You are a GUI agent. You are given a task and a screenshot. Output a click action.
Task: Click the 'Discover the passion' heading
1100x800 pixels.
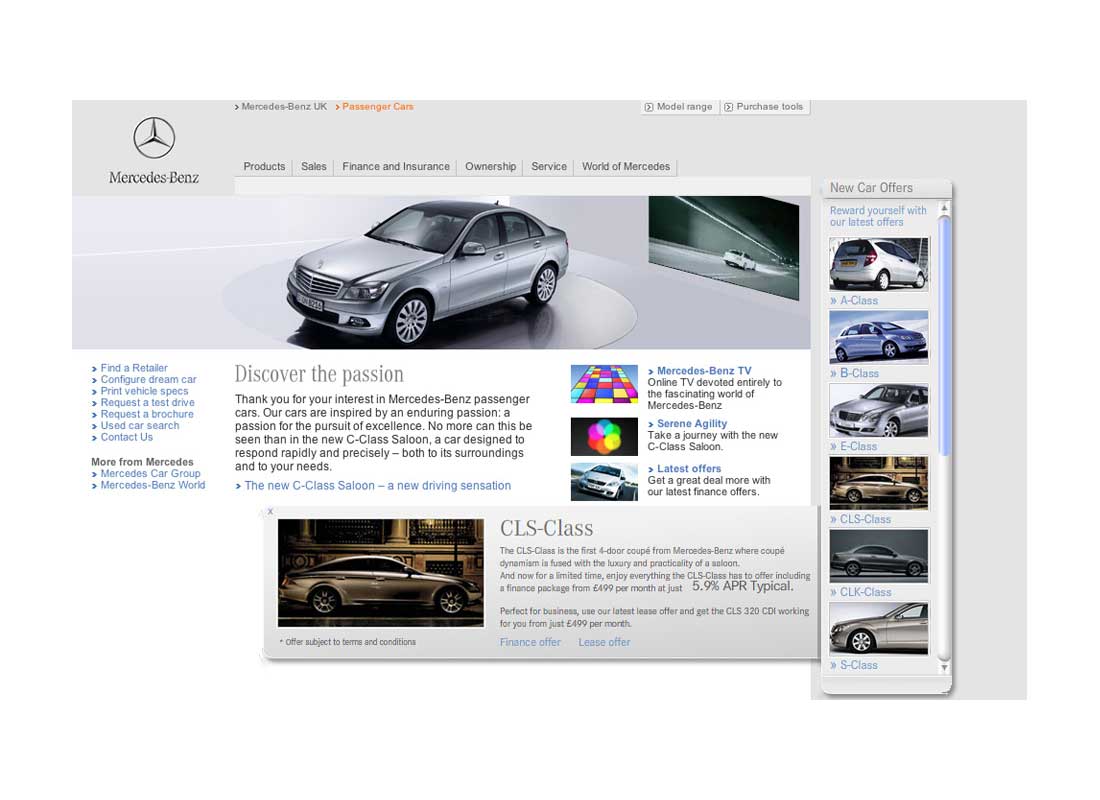(319, 374)
